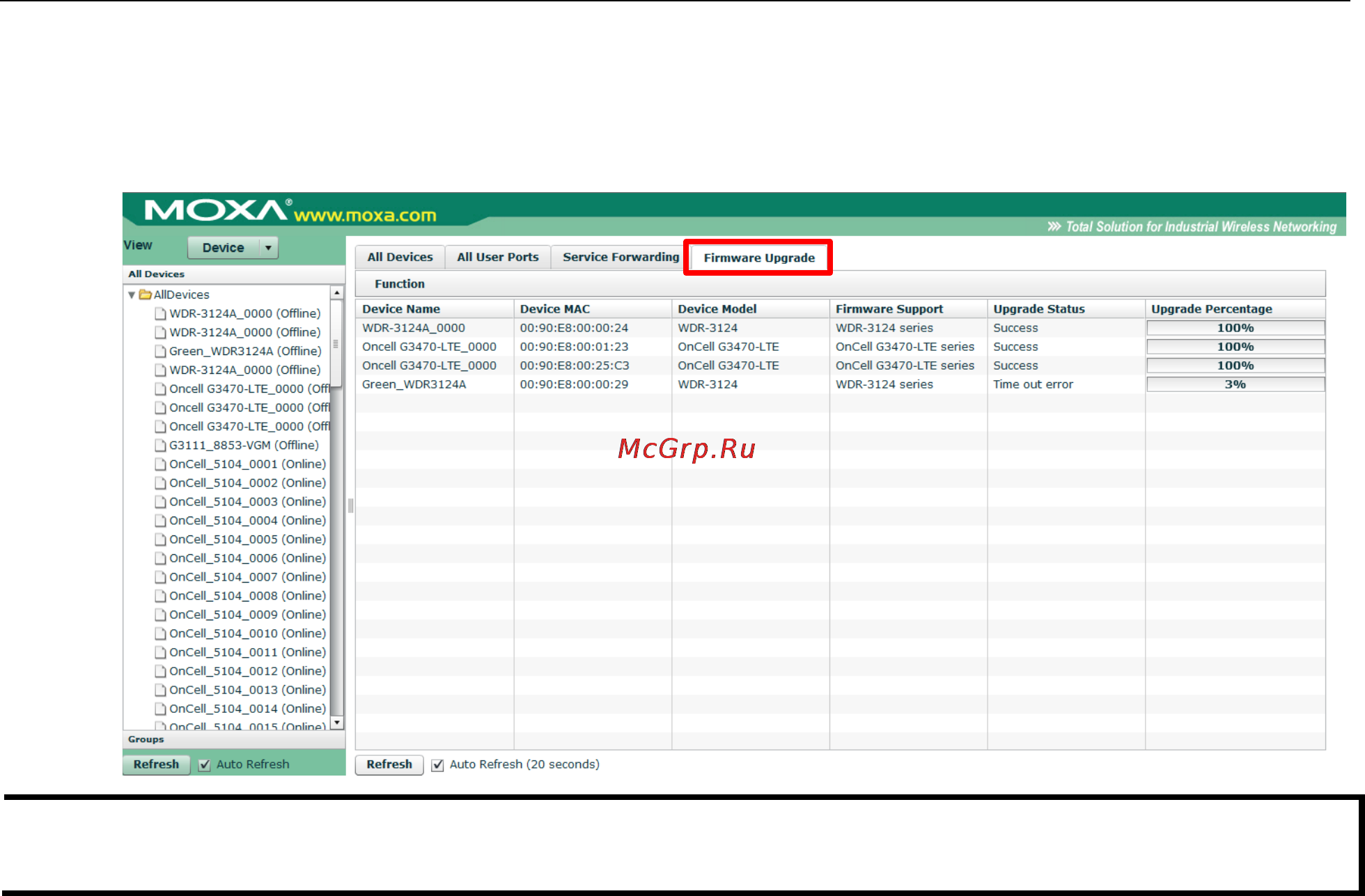
Task: Click file icon of OnCell_5104_0007
Action: tap(160, 577)
